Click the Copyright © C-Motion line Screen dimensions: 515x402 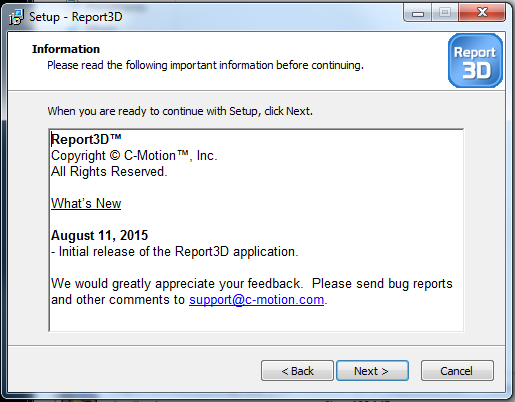(x=134, y=156)
